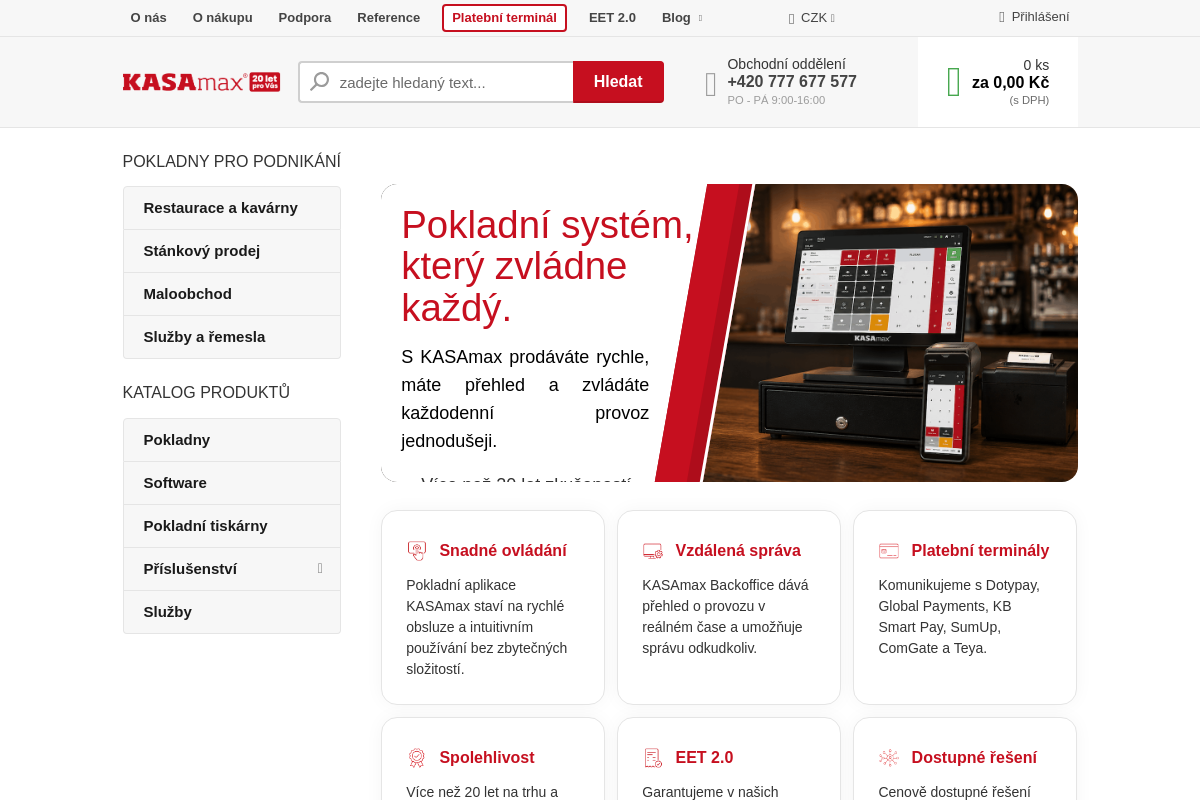The height and width of the screenshot is (800, 1200).
Task: Click the Spolehlivost award icon
Action: 417,758
